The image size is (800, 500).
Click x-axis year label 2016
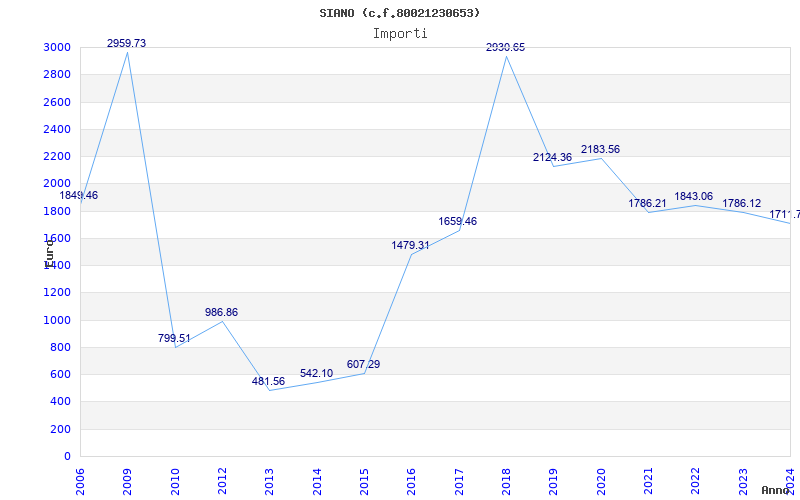point(412,482)
